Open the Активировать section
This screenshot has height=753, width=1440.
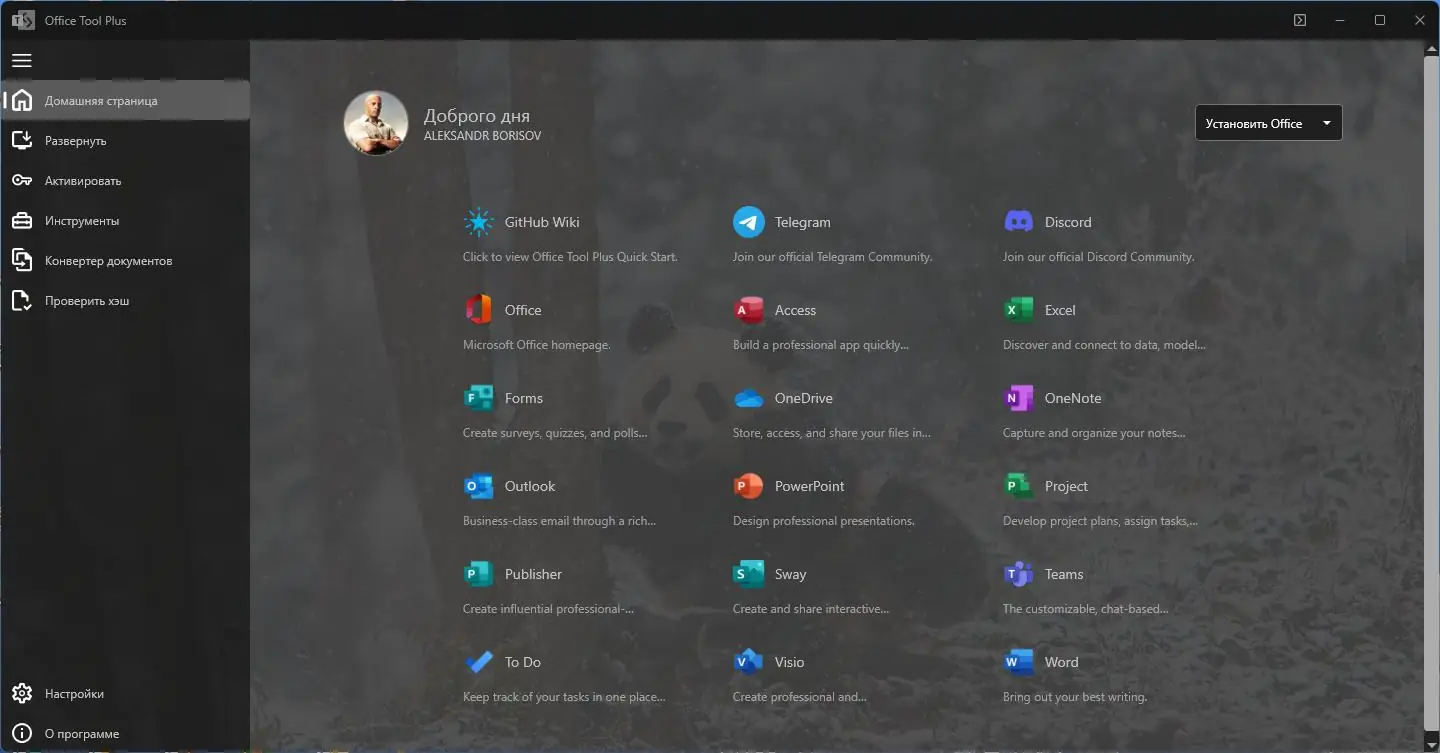125,180
